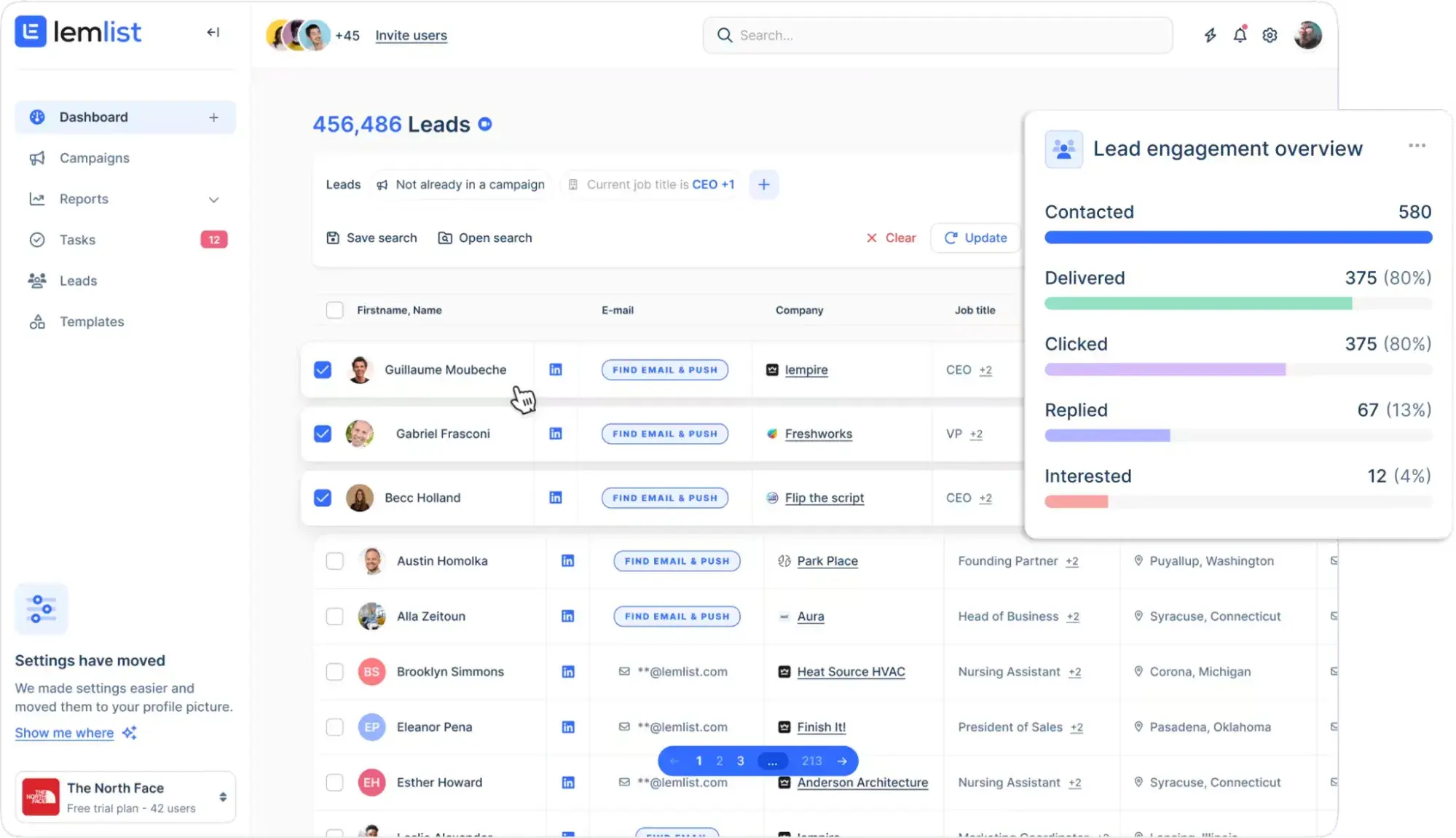The width and height of the screenshot is (1456, 838).
Task: Click the Contacted progress bar
Action: (x=1238, y=237)
